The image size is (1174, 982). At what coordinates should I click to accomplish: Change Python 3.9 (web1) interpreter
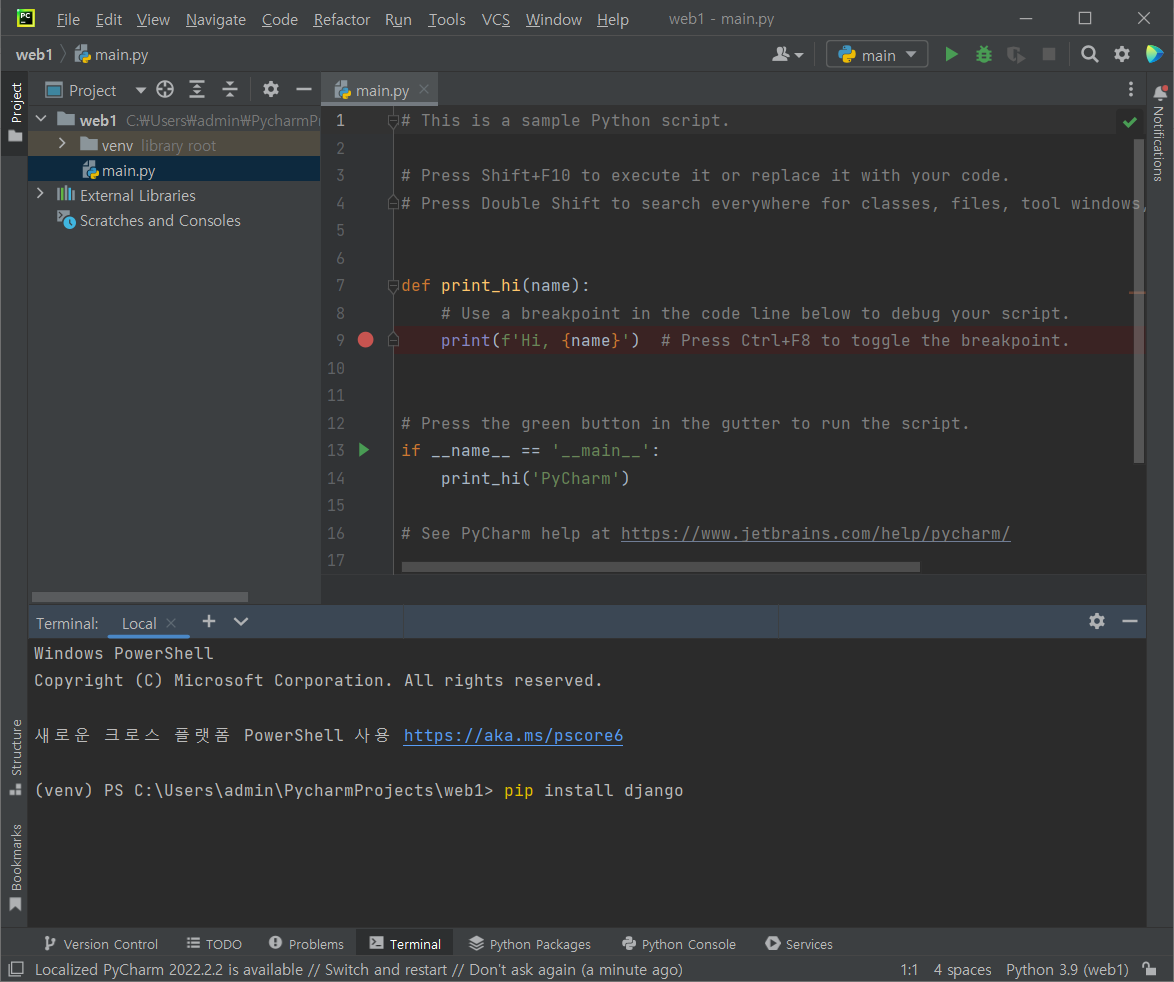pyautogui.click(x=1067, y=970)
